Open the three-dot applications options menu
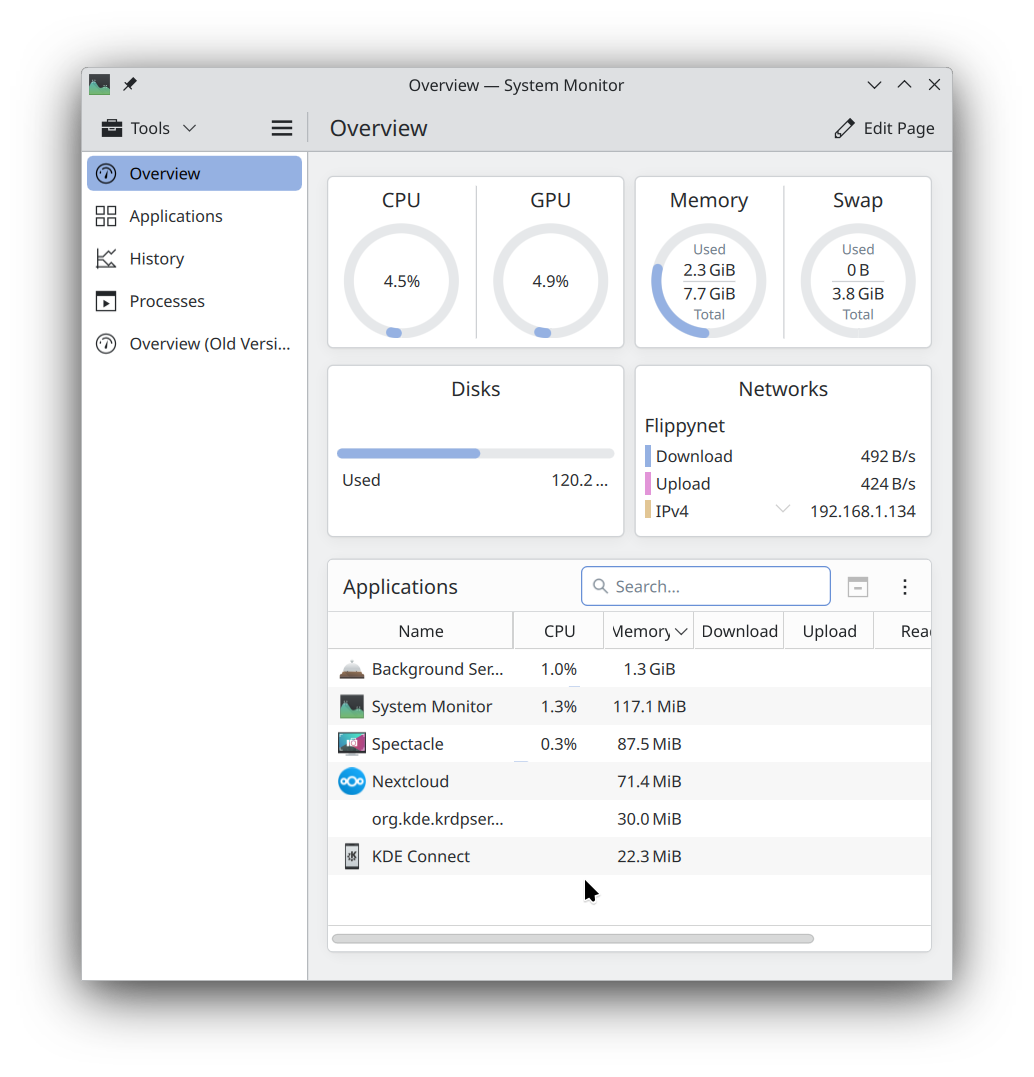 point(904,587)
